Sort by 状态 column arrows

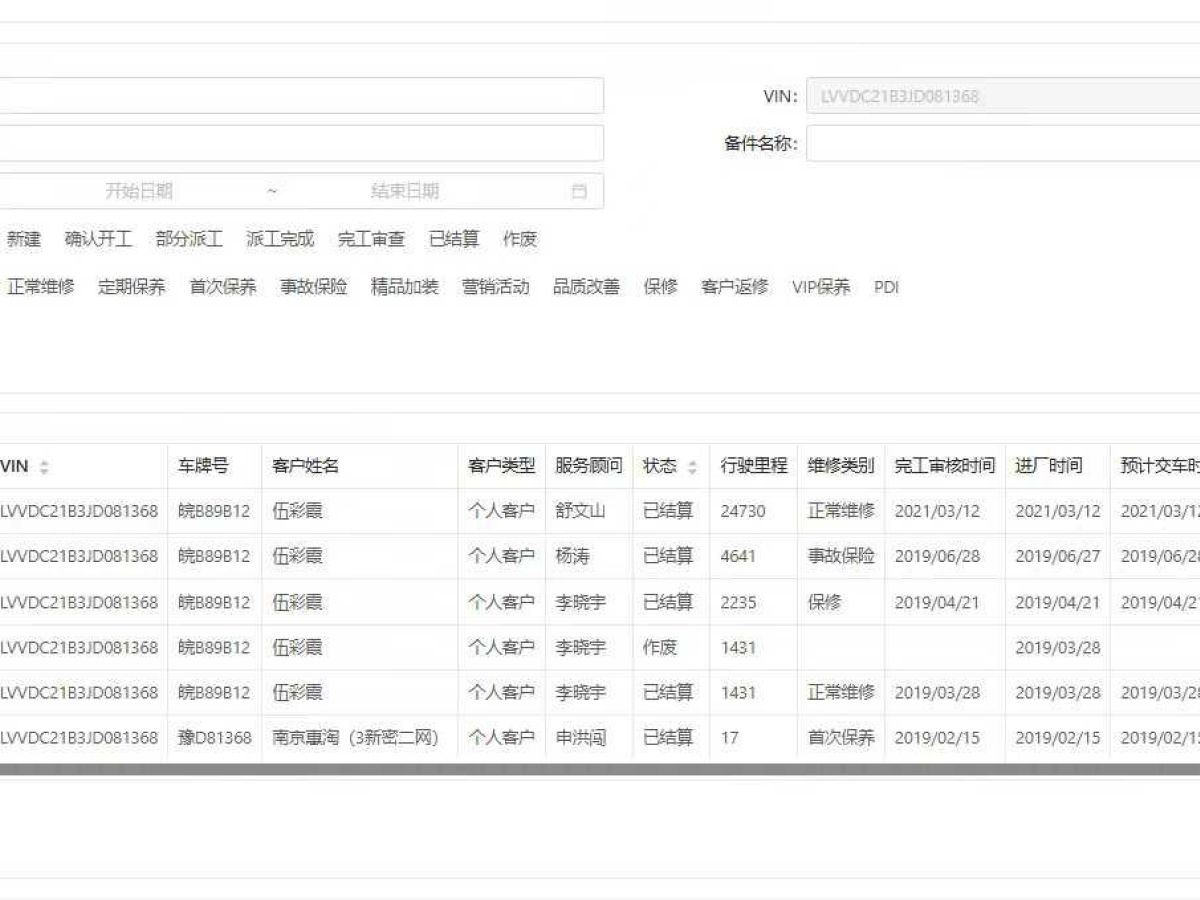(x=692, y=467)
